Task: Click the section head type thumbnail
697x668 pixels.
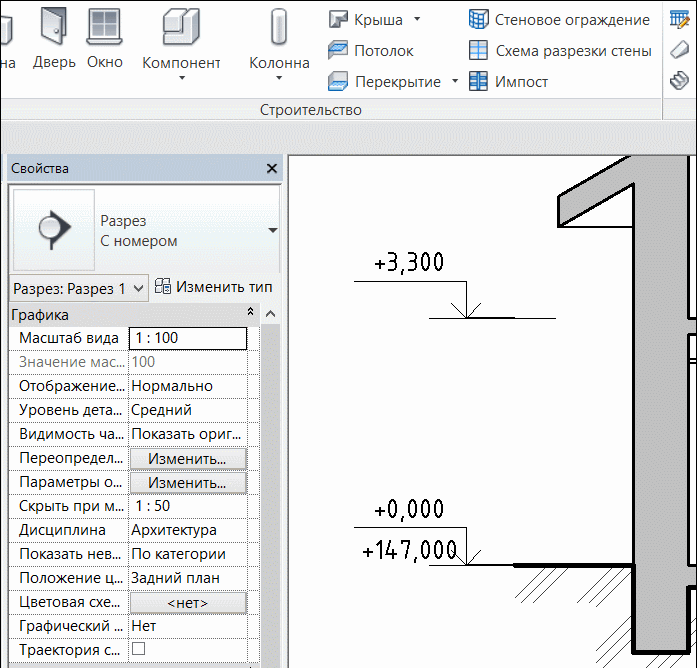Action: coord(54,230)
